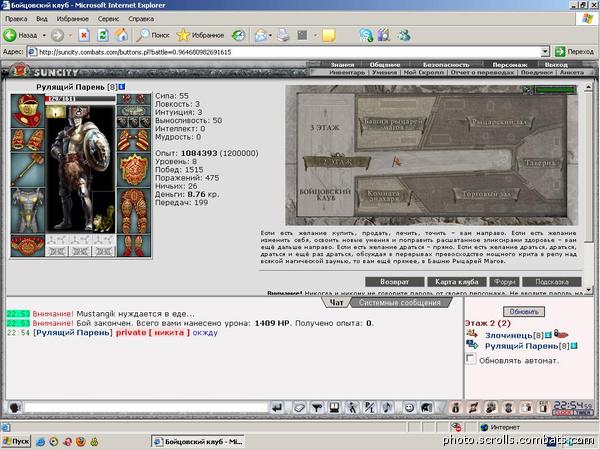The height and width of the screenshot is (450, 600).
Task: Select the red shield equipment slot
Action: tap(134, 171)
